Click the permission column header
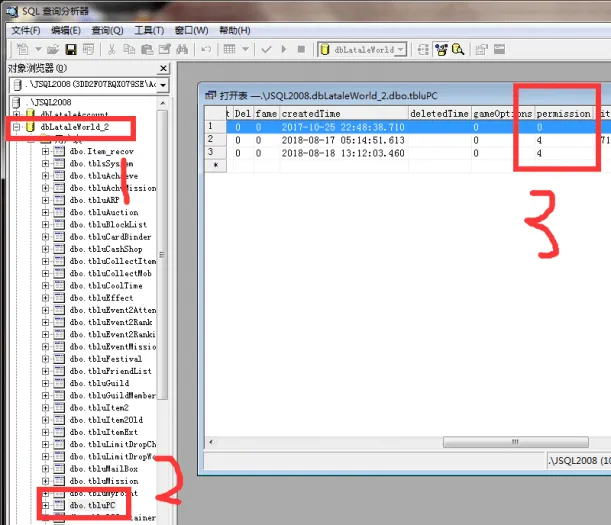This screenshot has height=525, width=611. pos(563,113)
